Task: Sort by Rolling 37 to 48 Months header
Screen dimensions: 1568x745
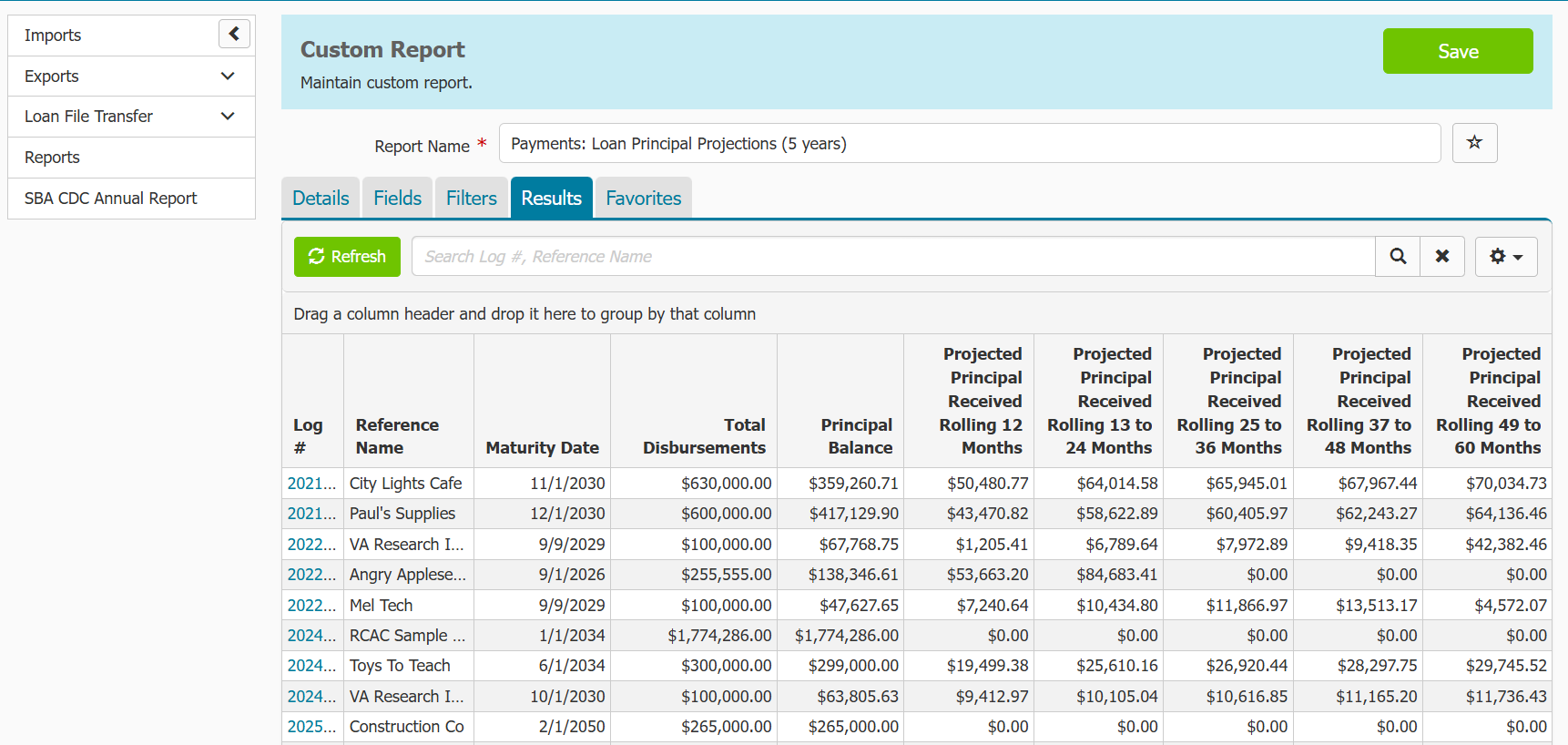Action: pos(1359,401)
